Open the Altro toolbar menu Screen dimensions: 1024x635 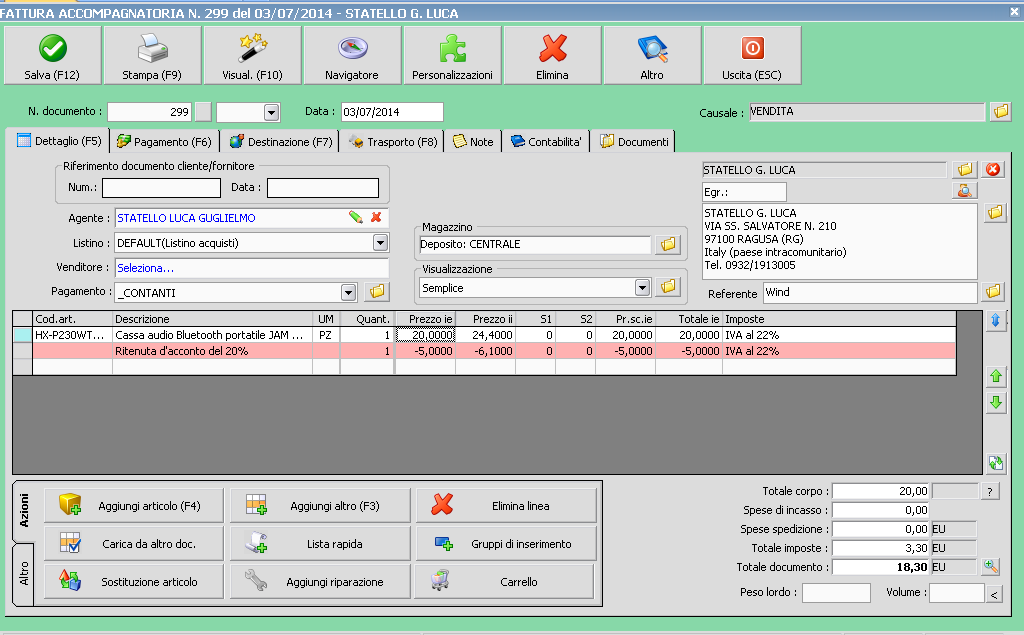pyautogui.click(x=652, y=56)
